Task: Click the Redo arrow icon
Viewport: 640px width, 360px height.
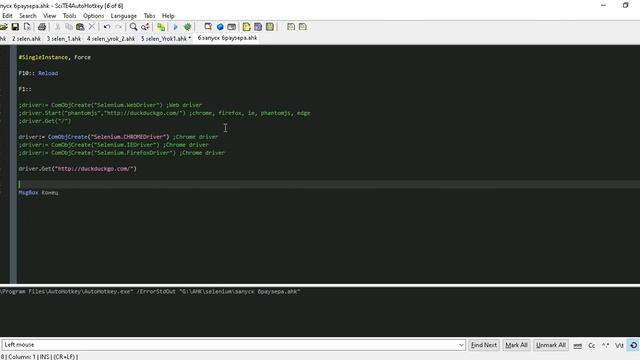Action: (x=118, y=27)
